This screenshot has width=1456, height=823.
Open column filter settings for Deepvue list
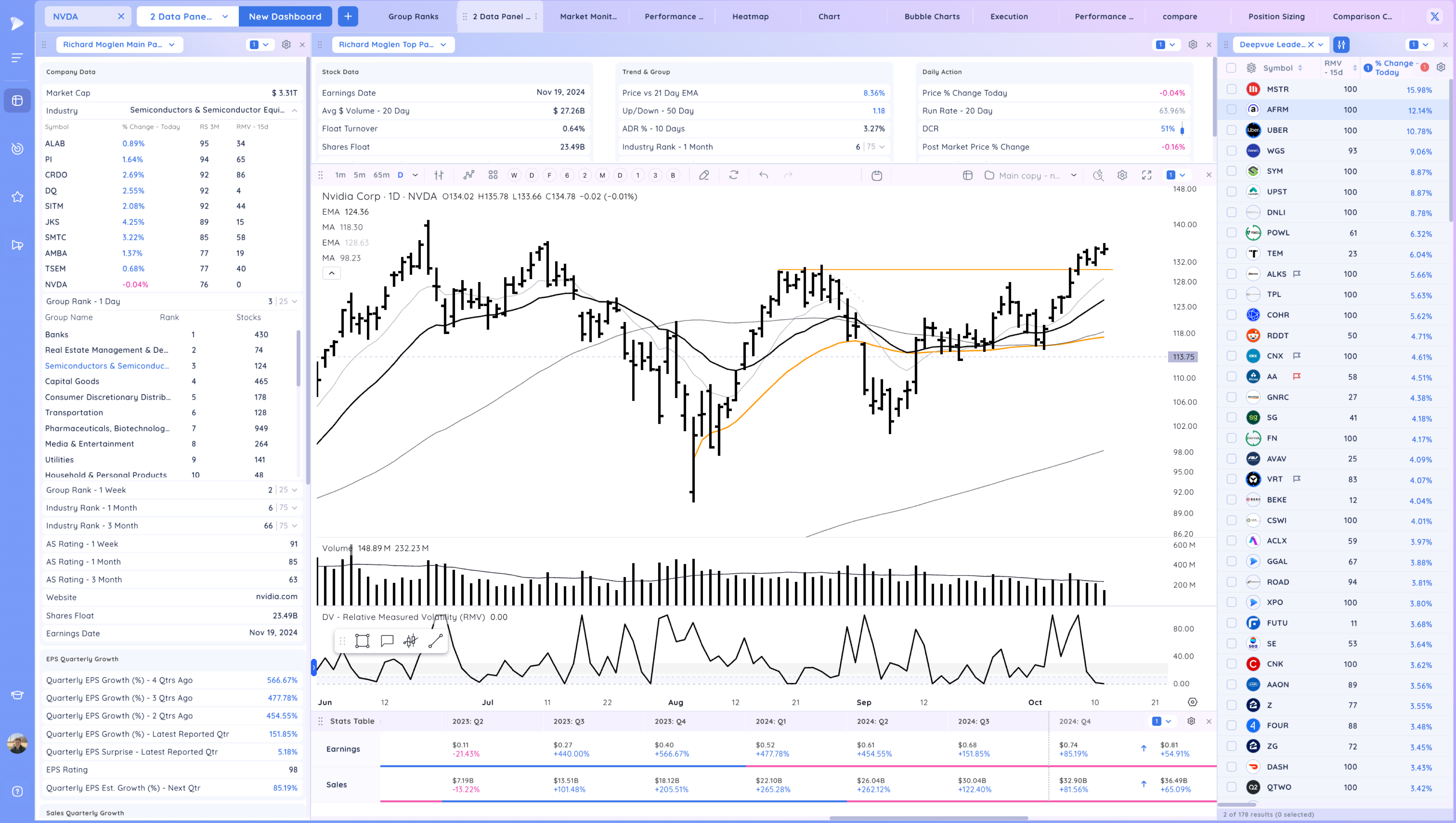click(x=1341, y=45)
